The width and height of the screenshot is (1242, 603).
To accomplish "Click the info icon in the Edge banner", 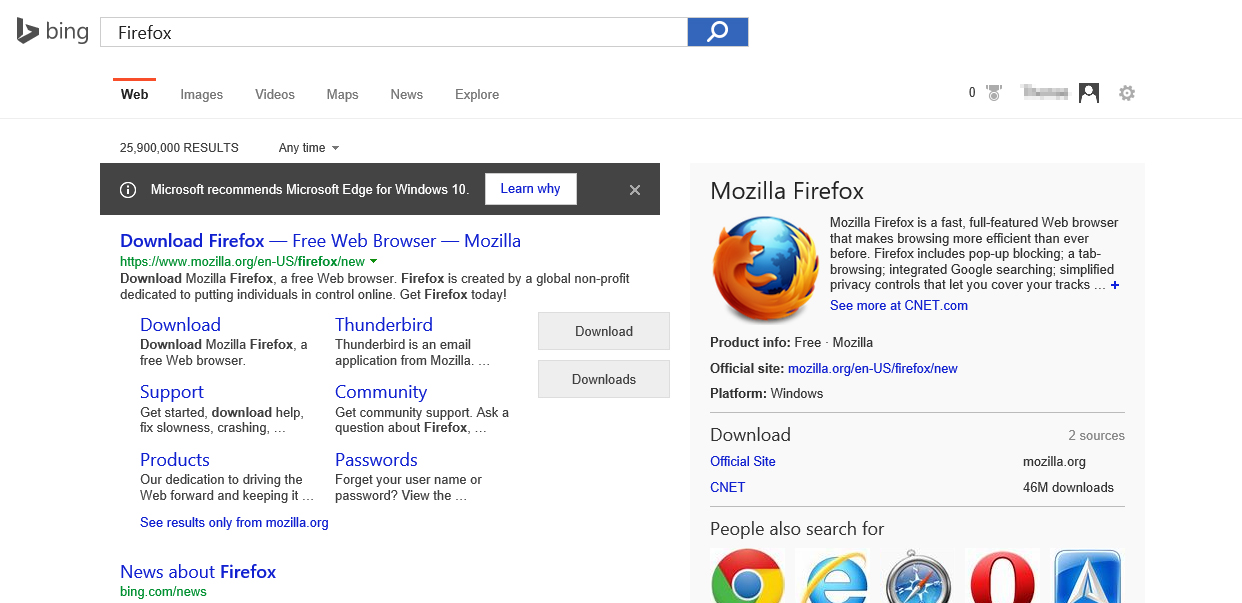I will [x=128, y=189].
